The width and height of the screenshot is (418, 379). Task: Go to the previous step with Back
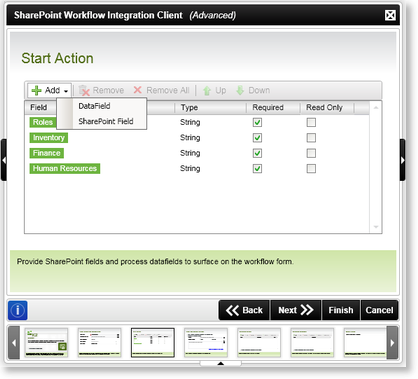pos(244,310)
